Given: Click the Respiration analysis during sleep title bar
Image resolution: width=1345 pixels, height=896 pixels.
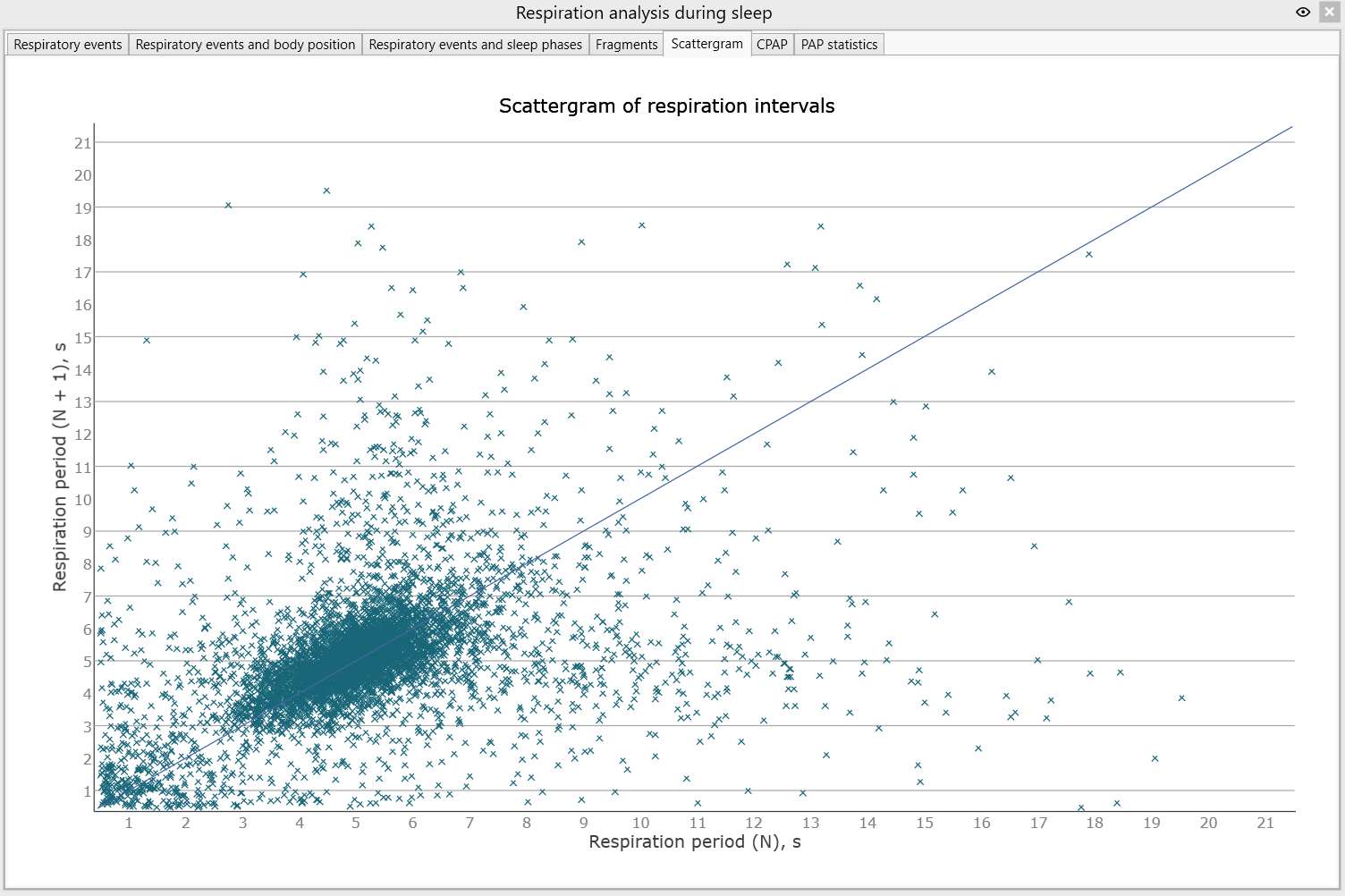Looking at the screenshot, I should (644, 13).
